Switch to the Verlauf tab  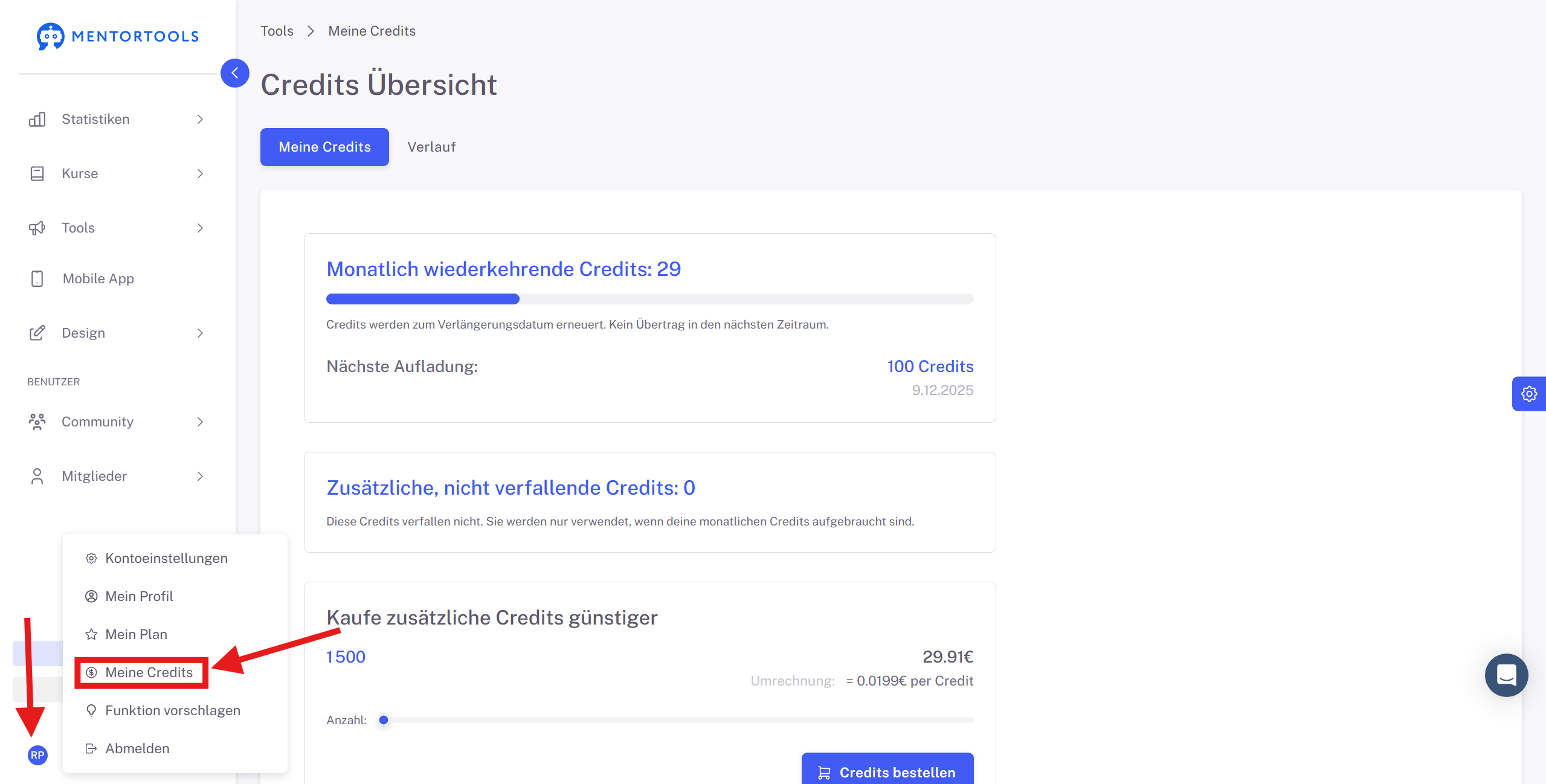tap(431, 147)
